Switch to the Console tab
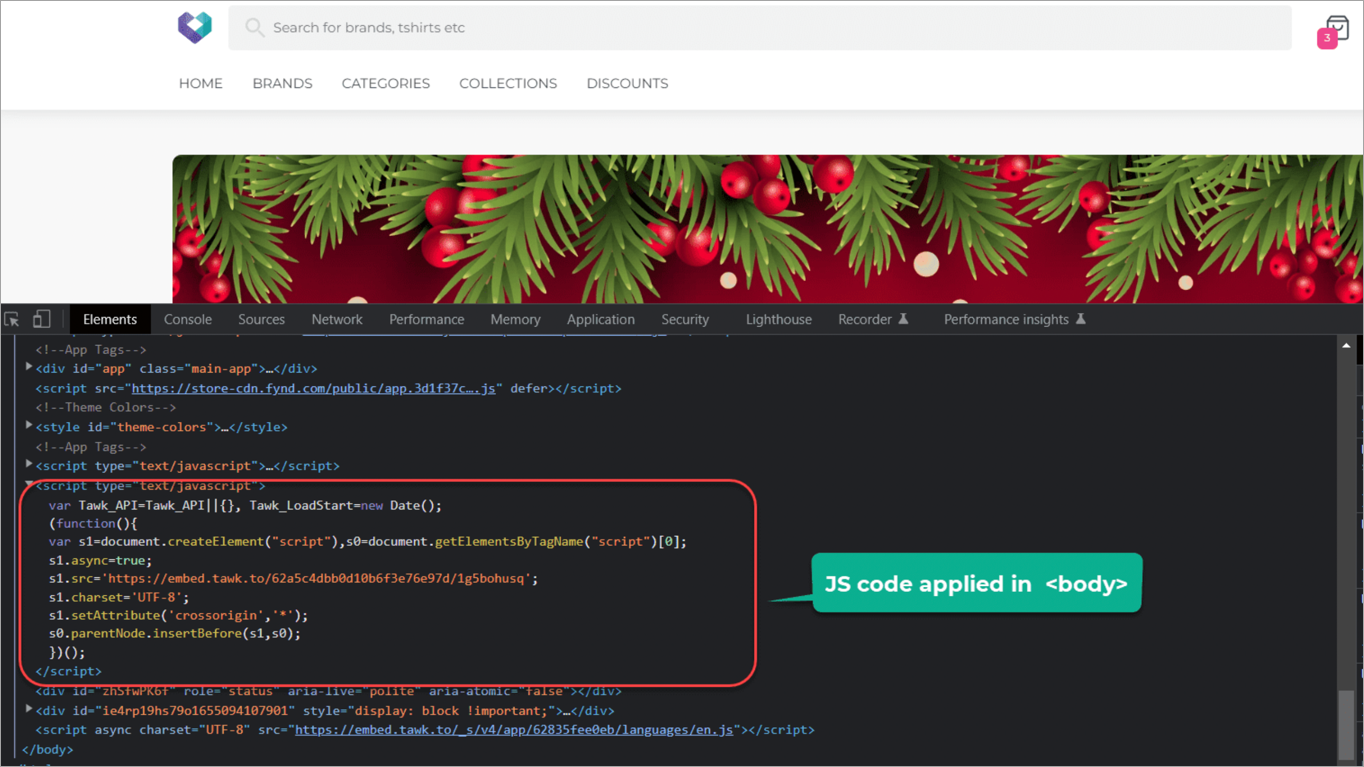Image resolution: width=1364 pixels, height=767 pixels. [x=188, y=319]
